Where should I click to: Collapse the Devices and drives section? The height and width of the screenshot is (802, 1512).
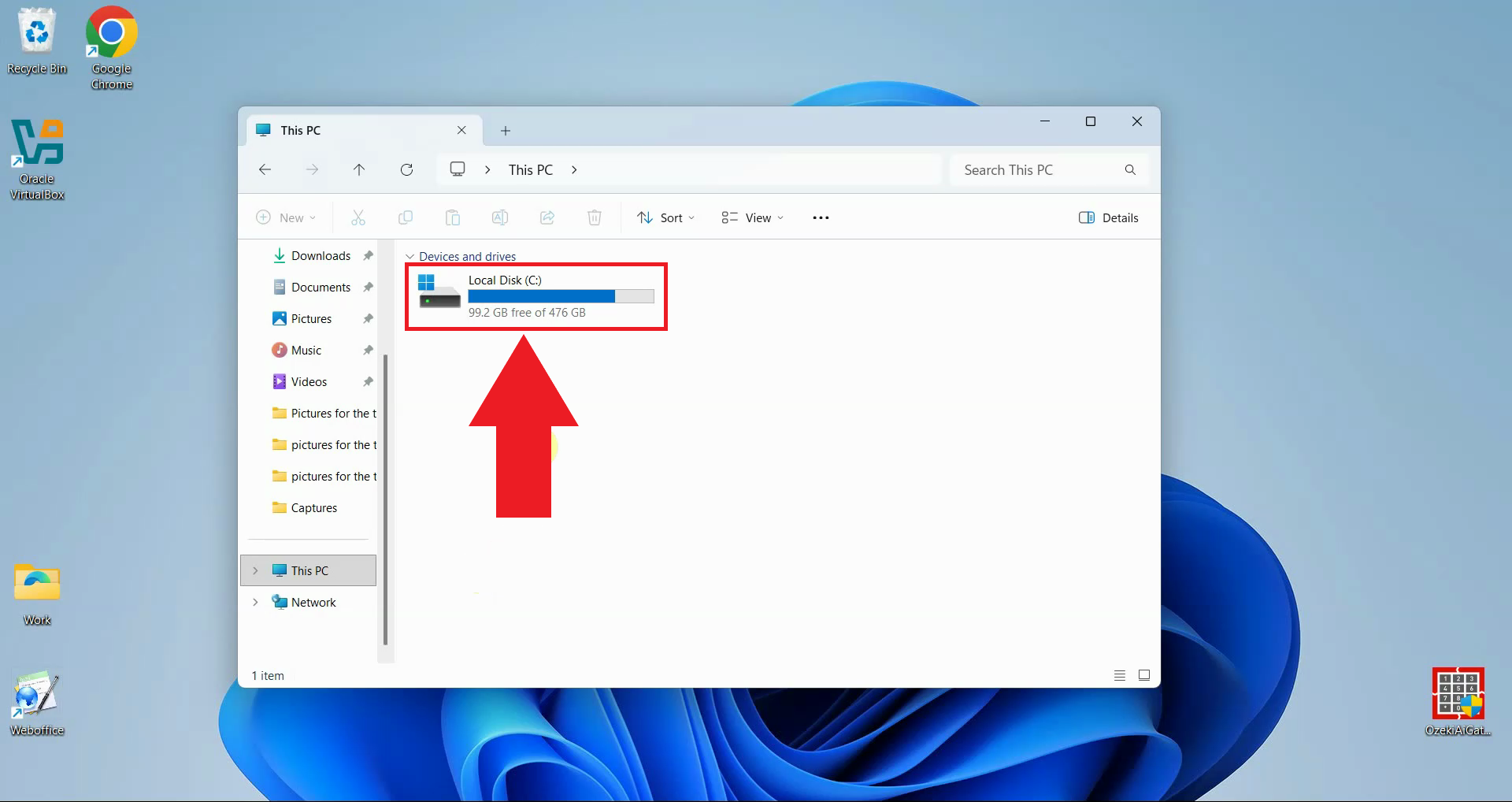click(x=409, y=256)
